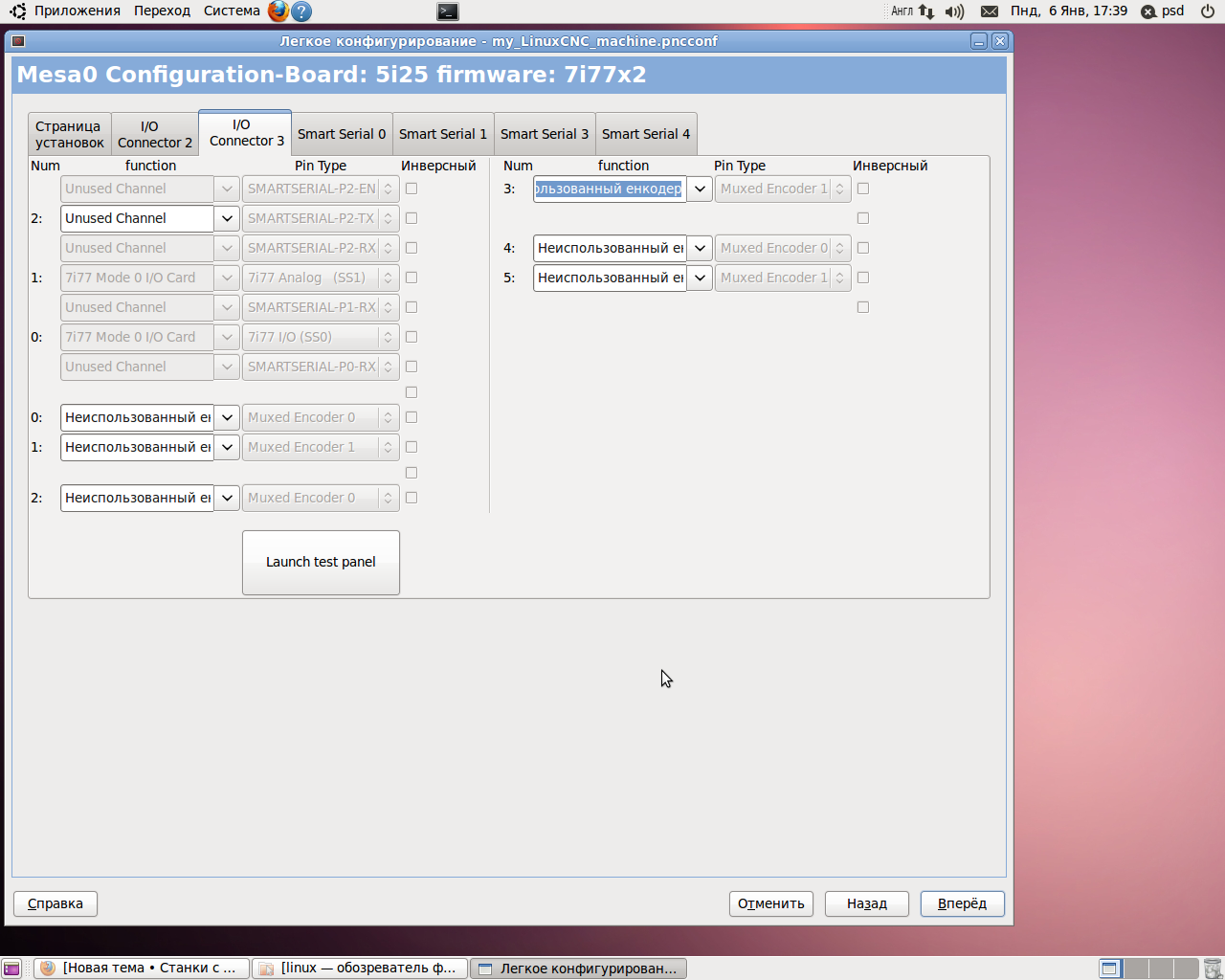Launch Firefox from the top panel
This screenshot has height=980, width=1225.
pyautogui.click(x=278, y=11)
